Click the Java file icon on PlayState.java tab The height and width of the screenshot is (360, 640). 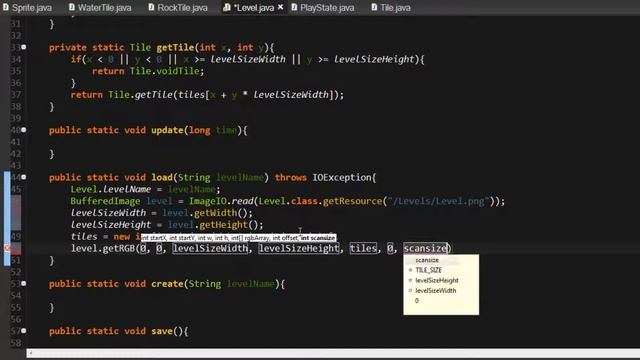point(294,7)
